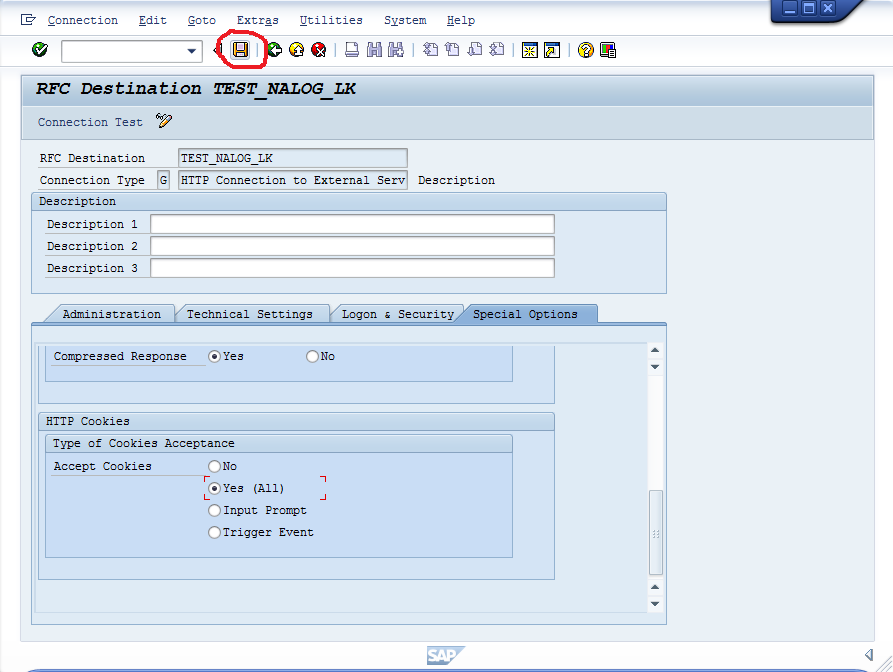
Task: Expand the side panel arrow at bottom right
Action: coord(868,654)
